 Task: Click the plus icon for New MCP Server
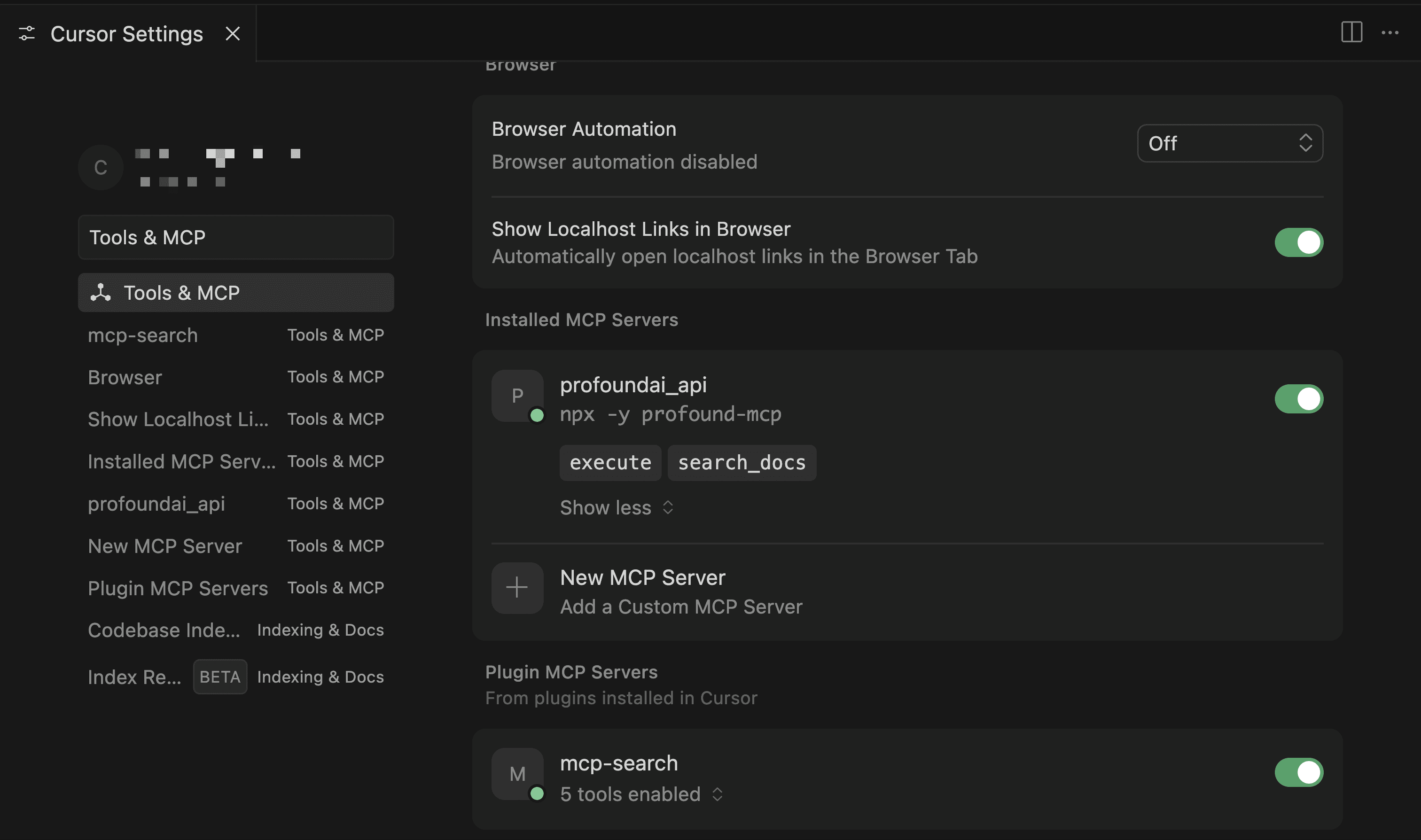click(x=517, y=588)
